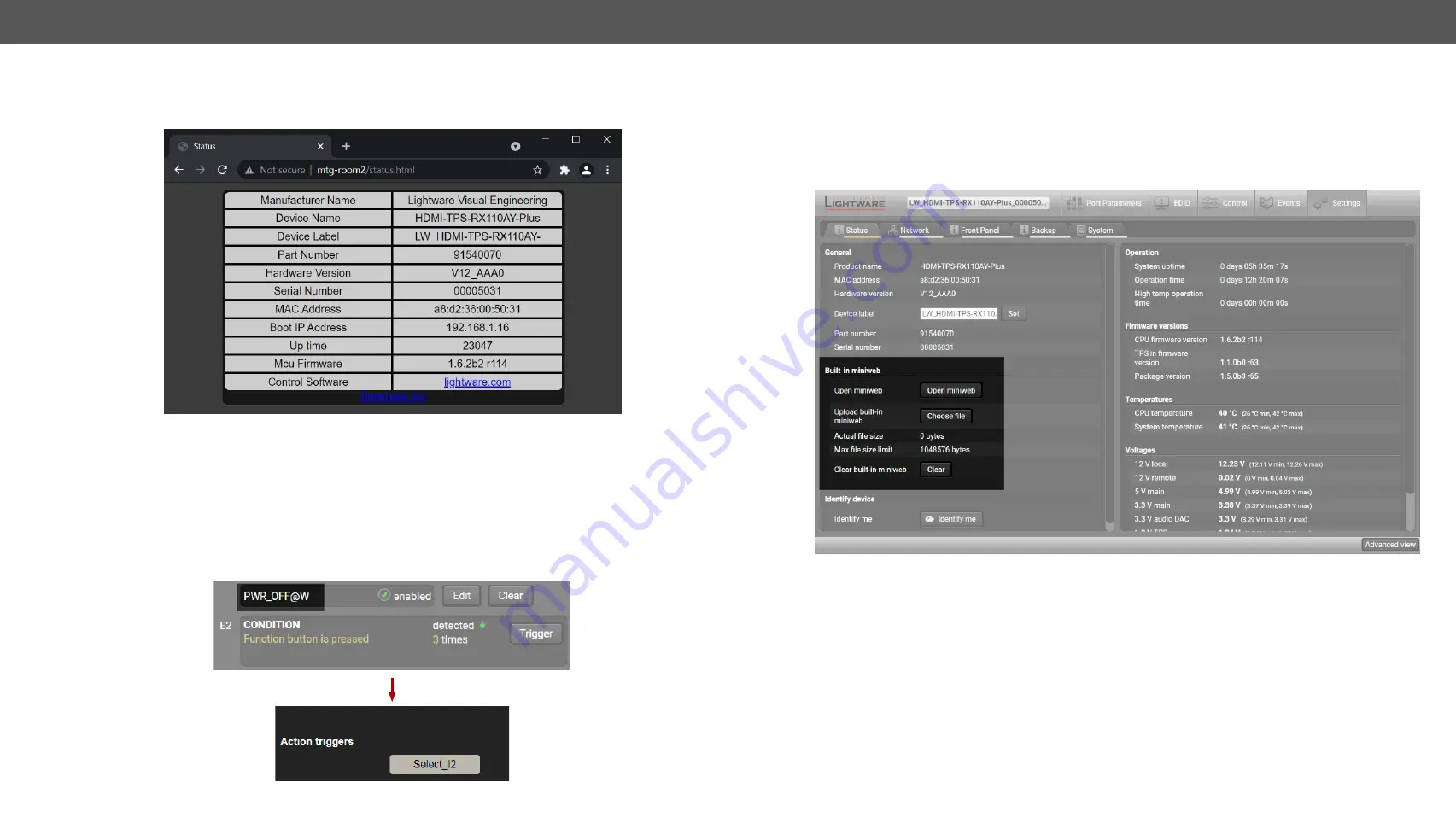Click the Hardware Version label cell
This screenshot has height=817, width=1456.
pos(307,273)
